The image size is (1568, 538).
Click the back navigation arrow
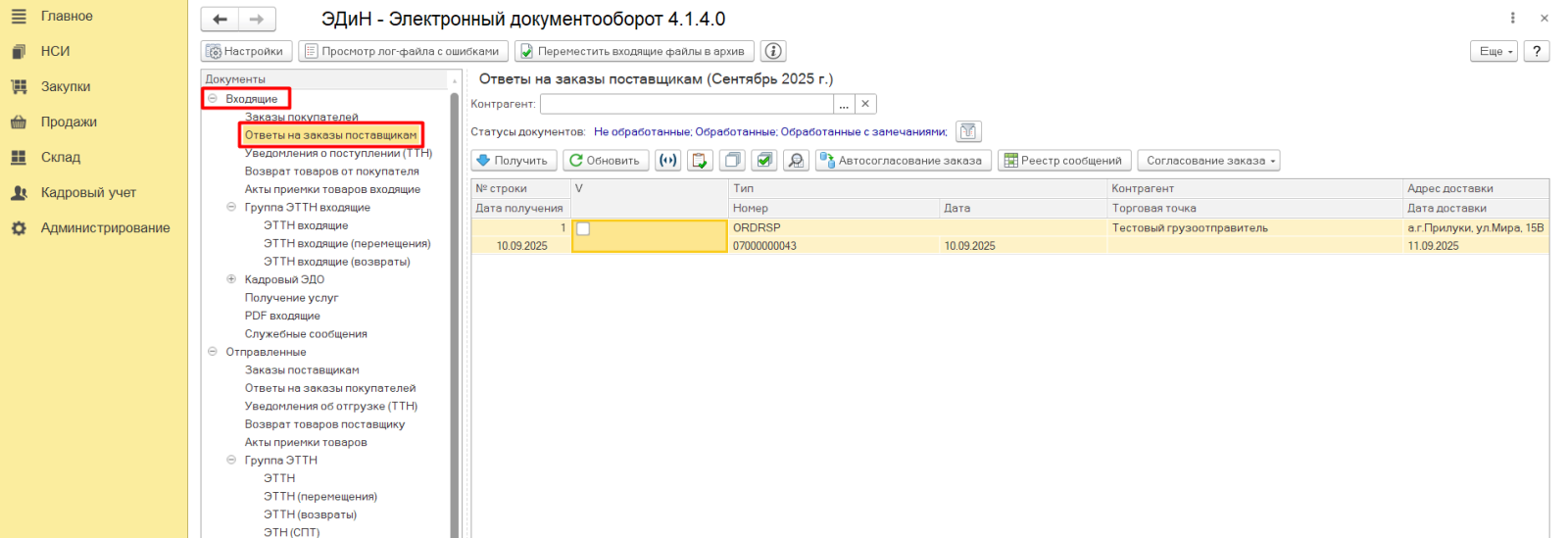(220, 20)
